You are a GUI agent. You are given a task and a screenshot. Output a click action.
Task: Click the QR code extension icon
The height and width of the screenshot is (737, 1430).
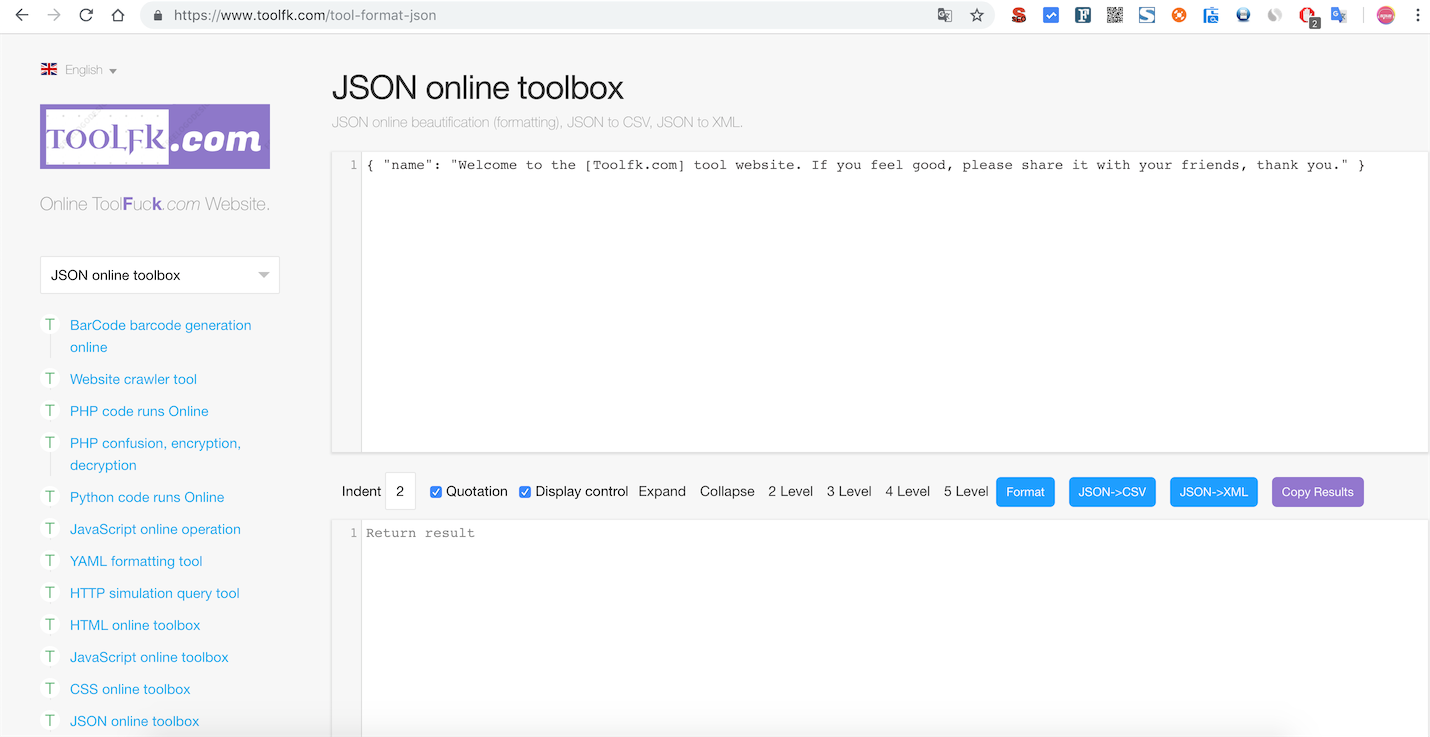click(x=1115, y=15)
